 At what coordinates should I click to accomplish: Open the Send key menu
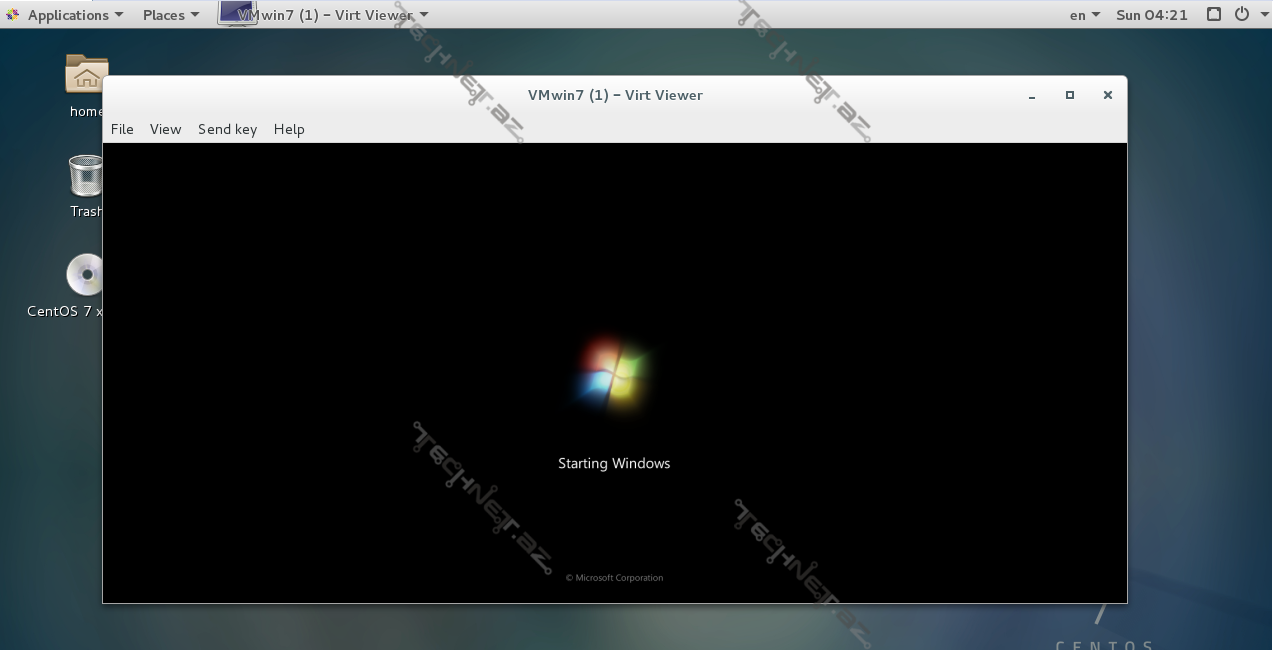(227, 129)
